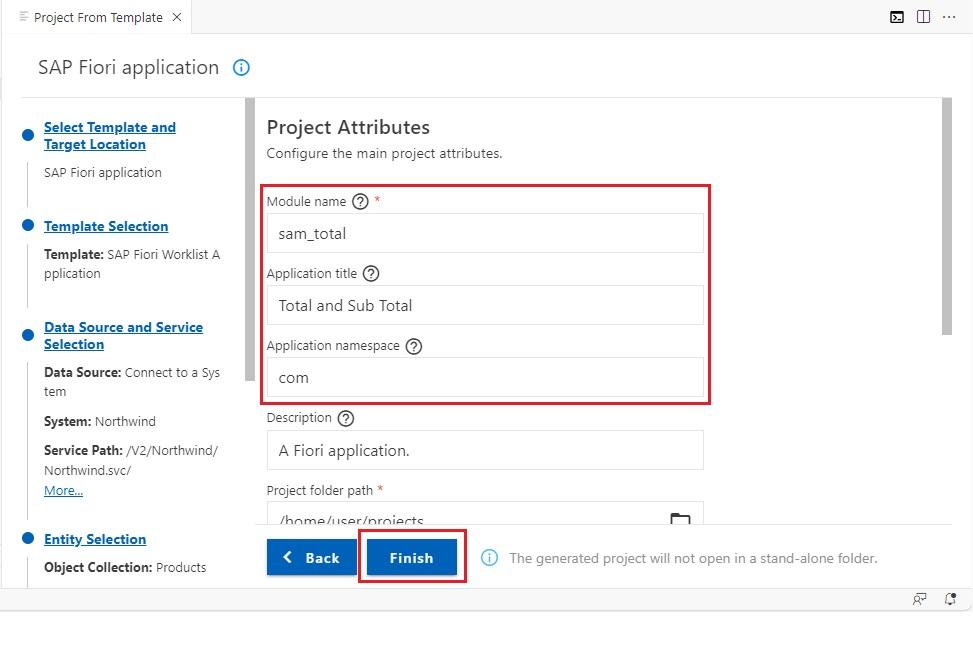Go to Template Selection step

(x=106, y=227)
